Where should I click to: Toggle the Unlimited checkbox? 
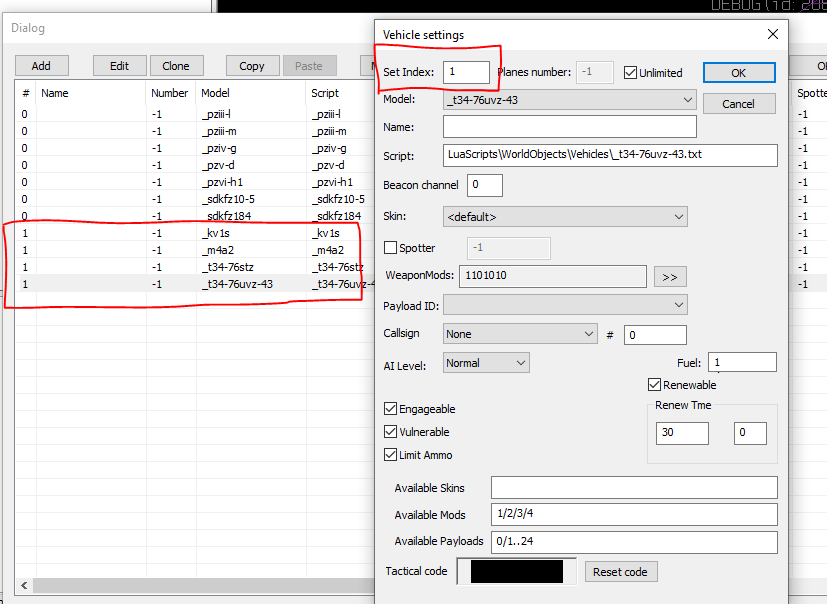pos(631,73)
